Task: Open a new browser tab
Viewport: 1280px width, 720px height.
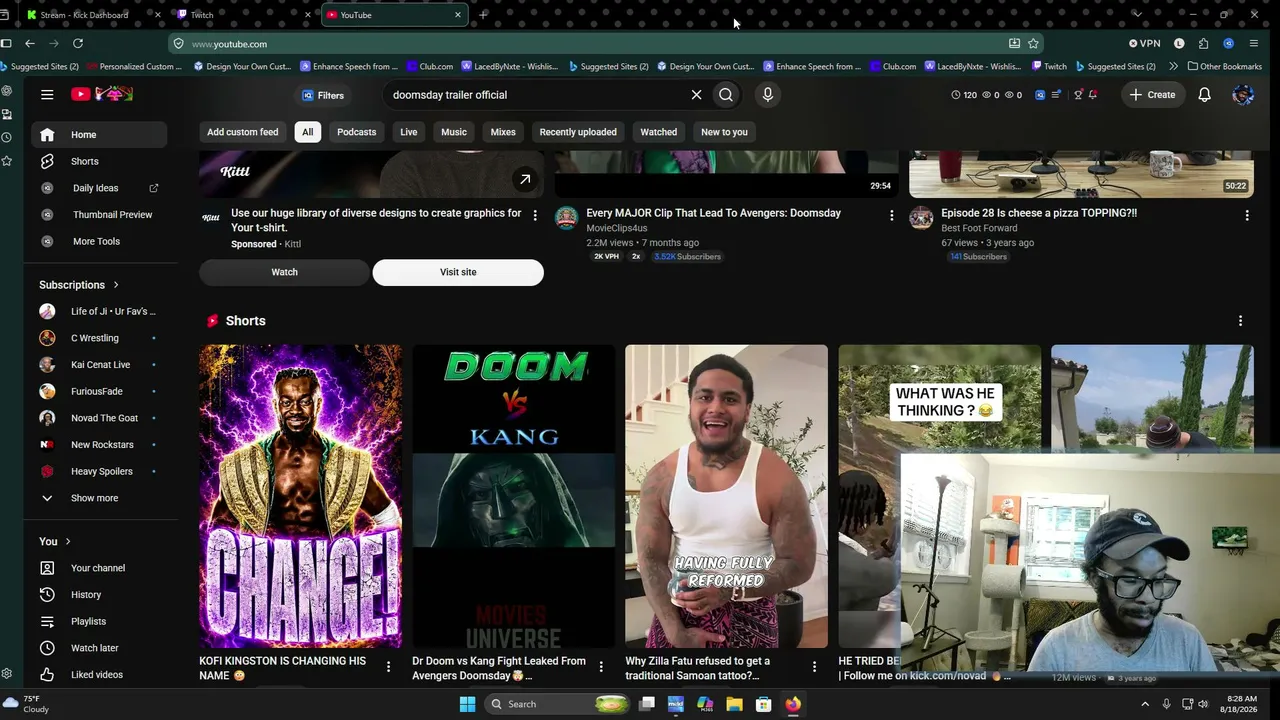Action: pyautogui.click(x=483, y=15)
